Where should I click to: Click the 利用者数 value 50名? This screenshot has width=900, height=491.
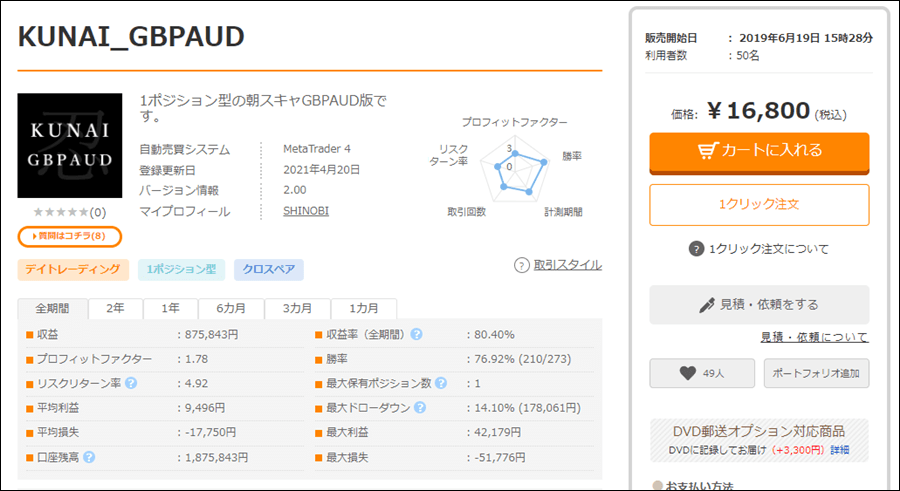[x=748, y=56]
